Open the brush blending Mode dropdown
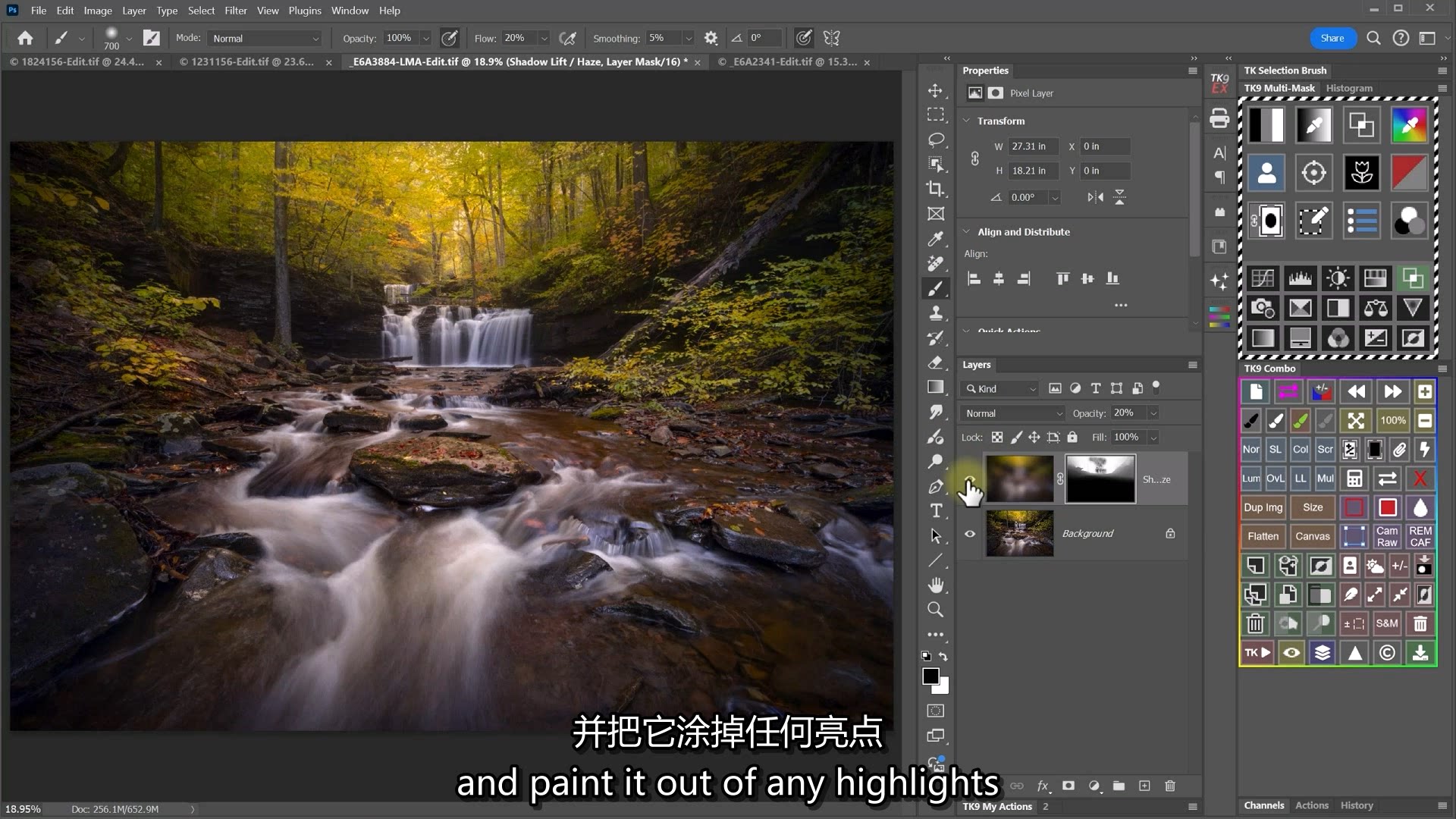Viewport: 1456px width, 819px height. tap(265, 38)
